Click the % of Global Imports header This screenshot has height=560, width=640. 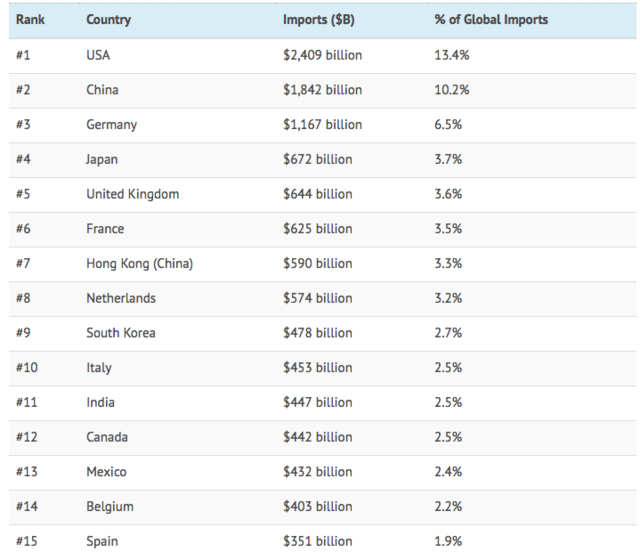click(491, 20)
